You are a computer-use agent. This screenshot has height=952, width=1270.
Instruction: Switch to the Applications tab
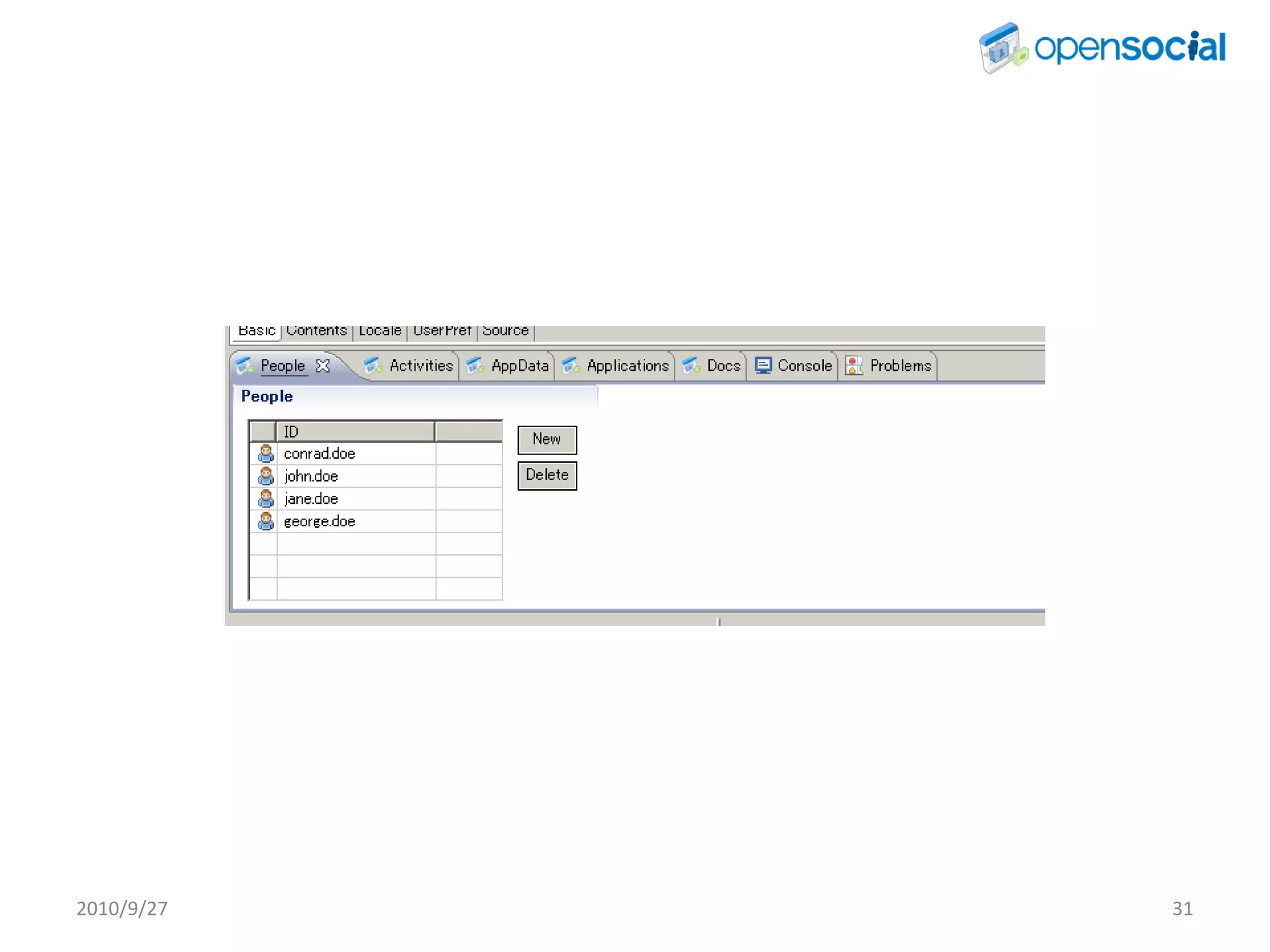coord(627,366)
